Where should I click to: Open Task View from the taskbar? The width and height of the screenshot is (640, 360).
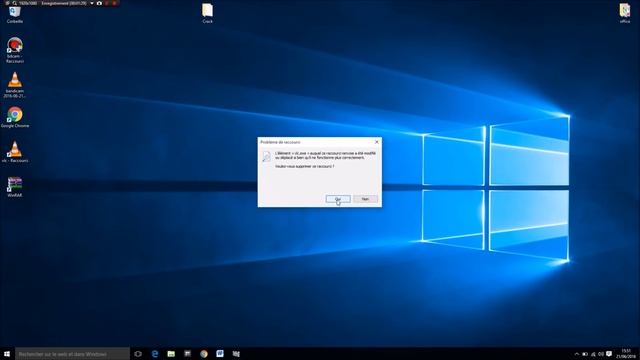(138, 354)
